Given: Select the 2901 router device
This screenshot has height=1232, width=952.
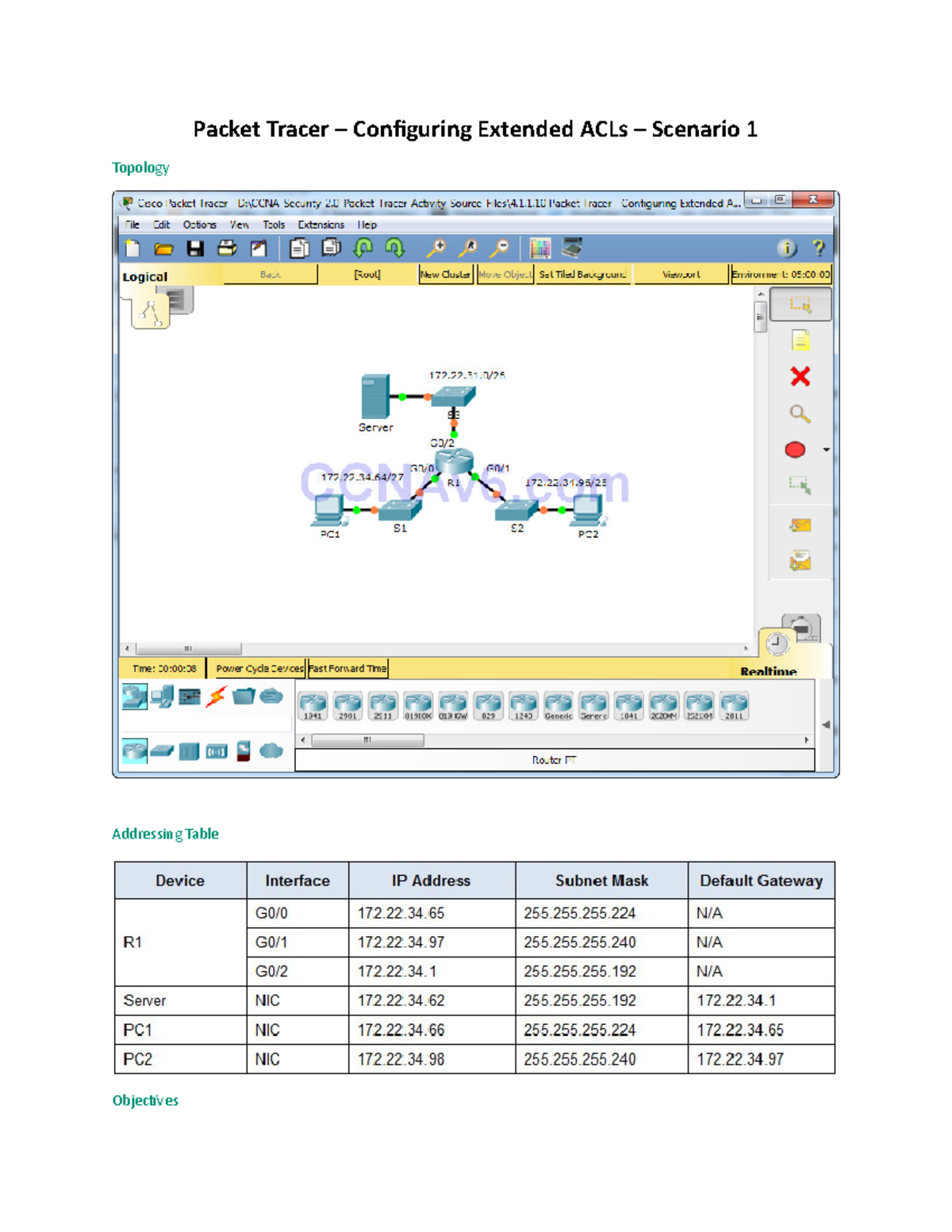Looking at the screenshot, I should pyautogui.click(x=347, y=704).
